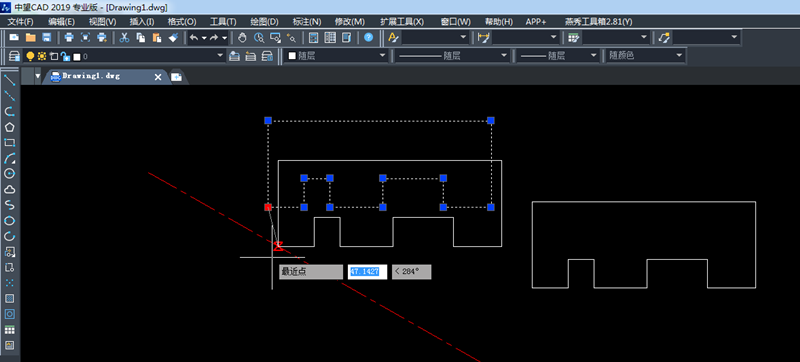Image resolution: width=800 pixels, height=362 pixels.
Task: Open the Tool Palettes icon
Action: tap(346, 37)
